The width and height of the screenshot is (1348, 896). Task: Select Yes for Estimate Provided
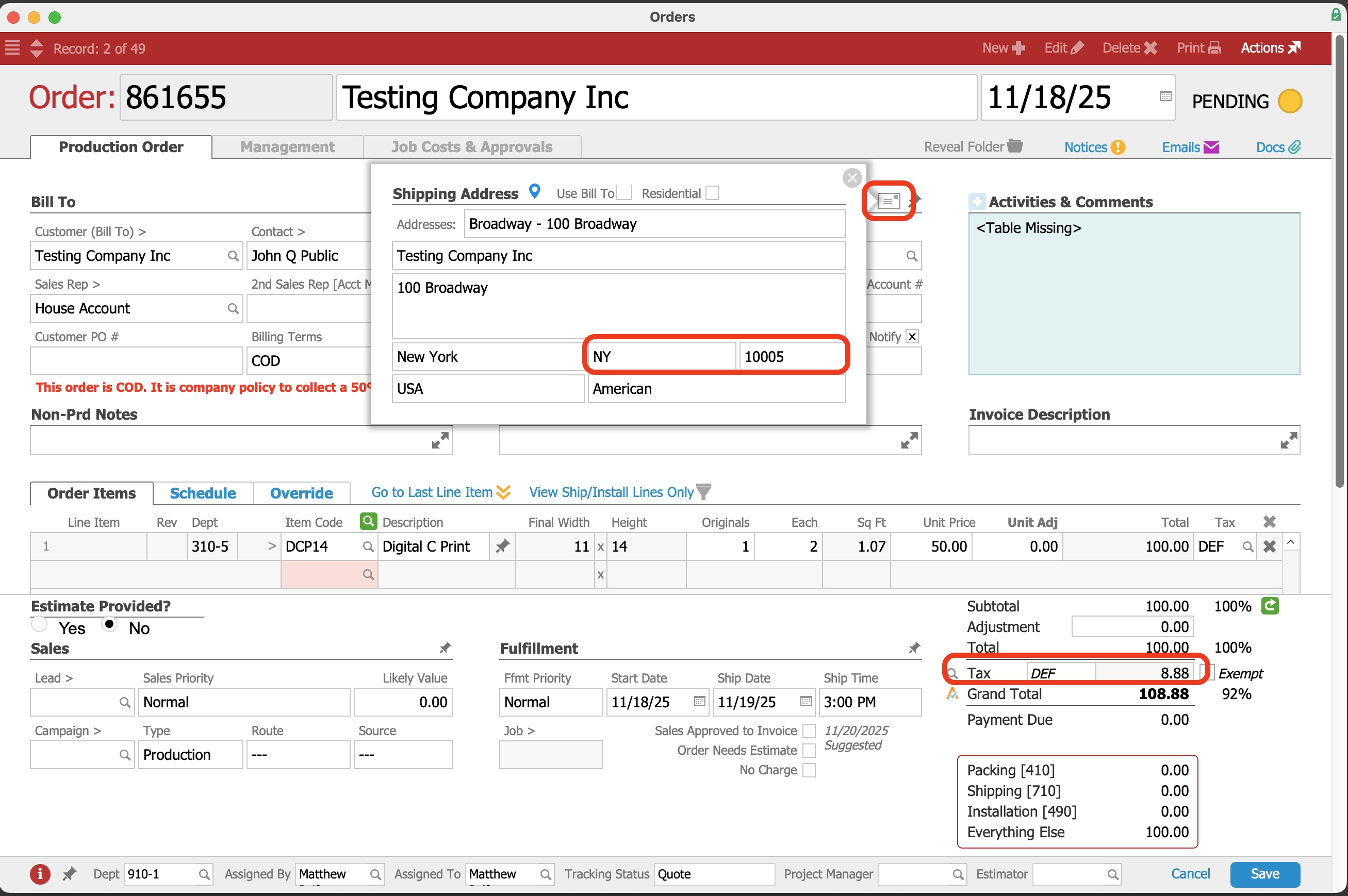click(x=39, y=625)
